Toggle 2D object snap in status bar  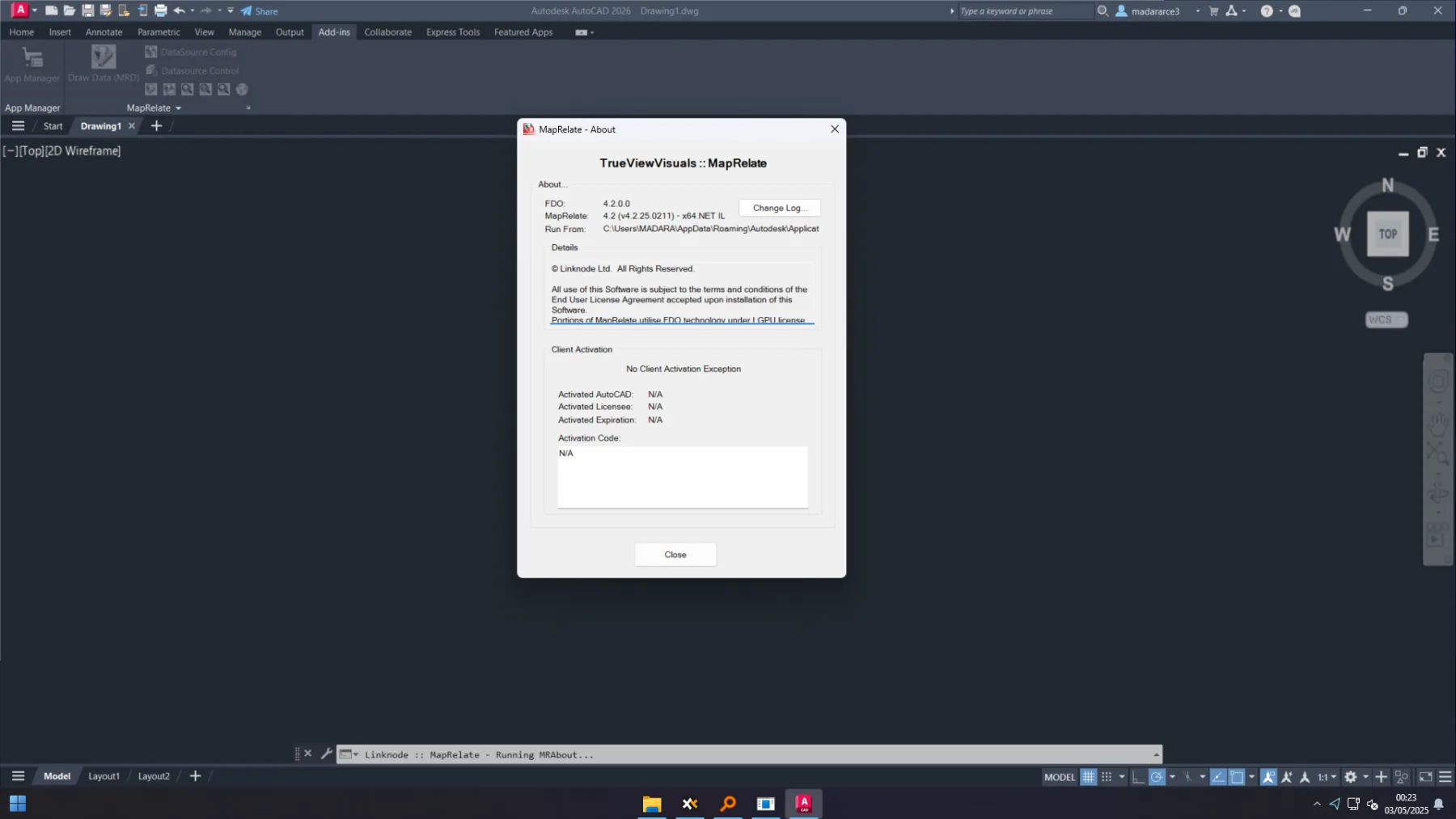pyautogui.click(x=1237, y=777)
